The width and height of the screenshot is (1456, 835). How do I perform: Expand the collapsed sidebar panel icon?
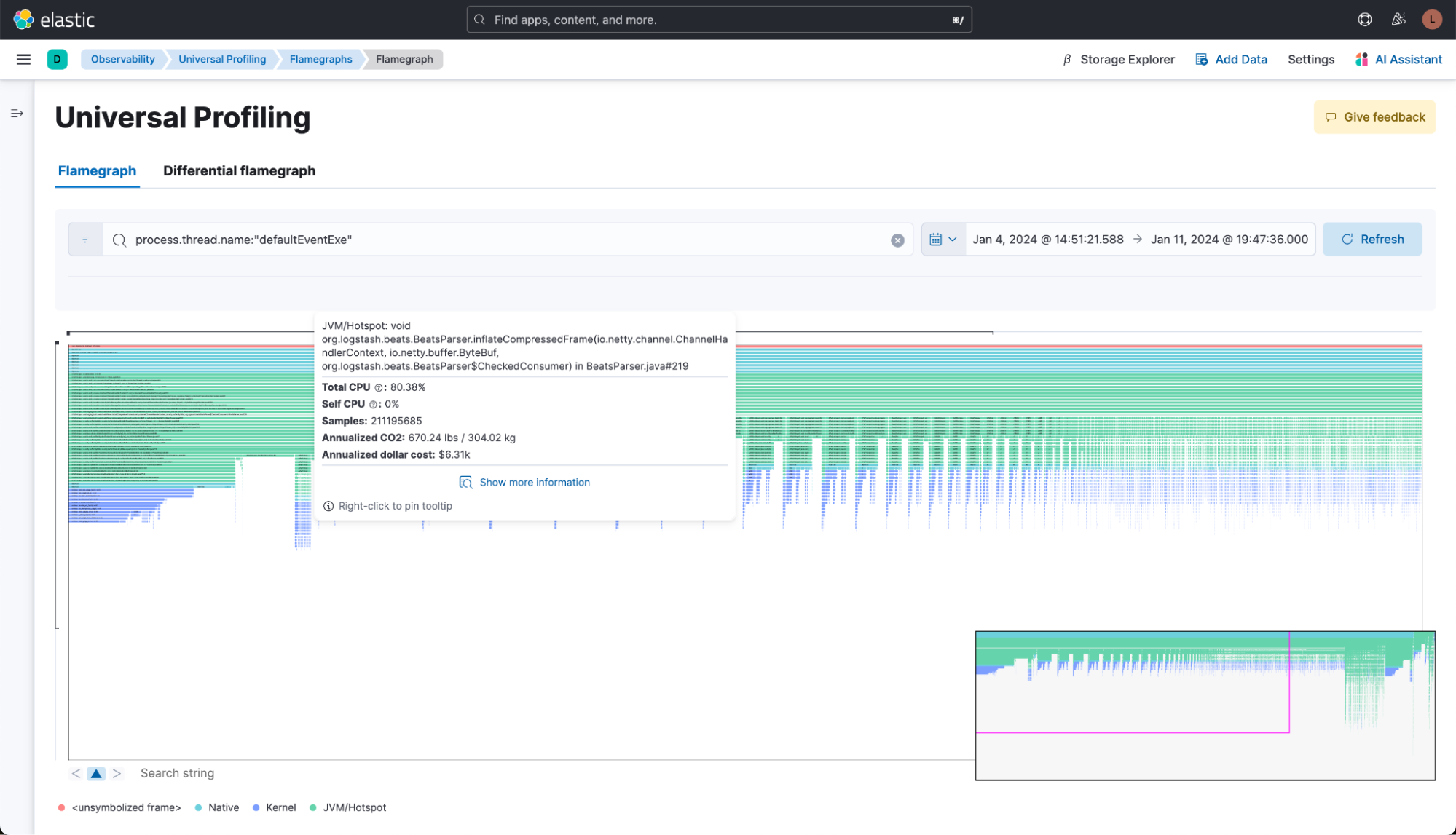(x=17, y=114)
